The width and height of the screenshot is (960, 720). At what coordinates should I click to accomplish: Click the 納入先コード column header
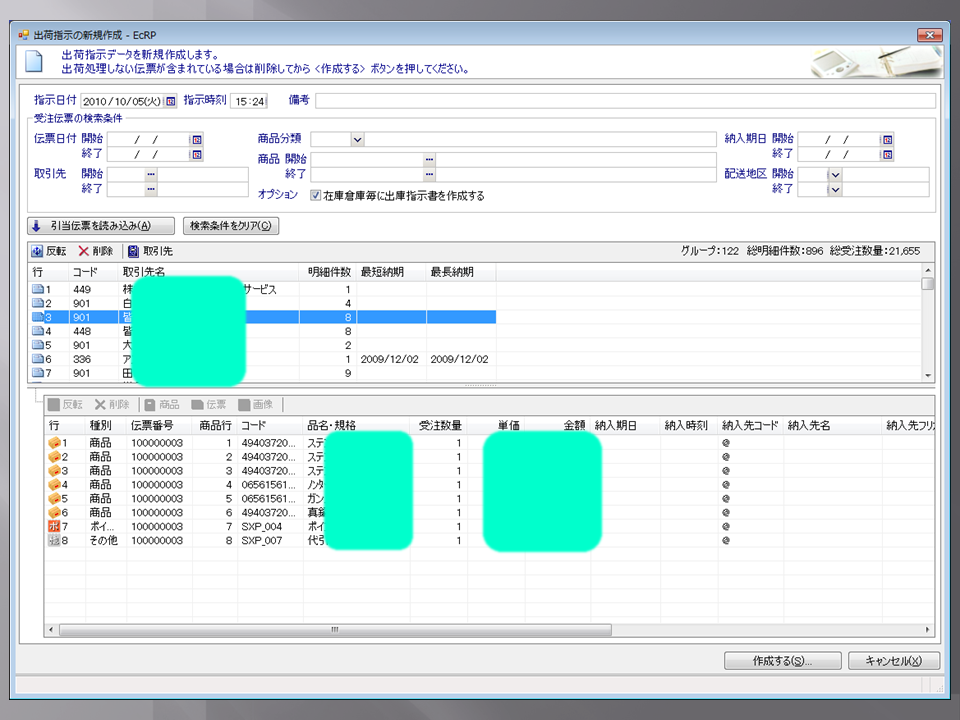[x=749, y=425]
